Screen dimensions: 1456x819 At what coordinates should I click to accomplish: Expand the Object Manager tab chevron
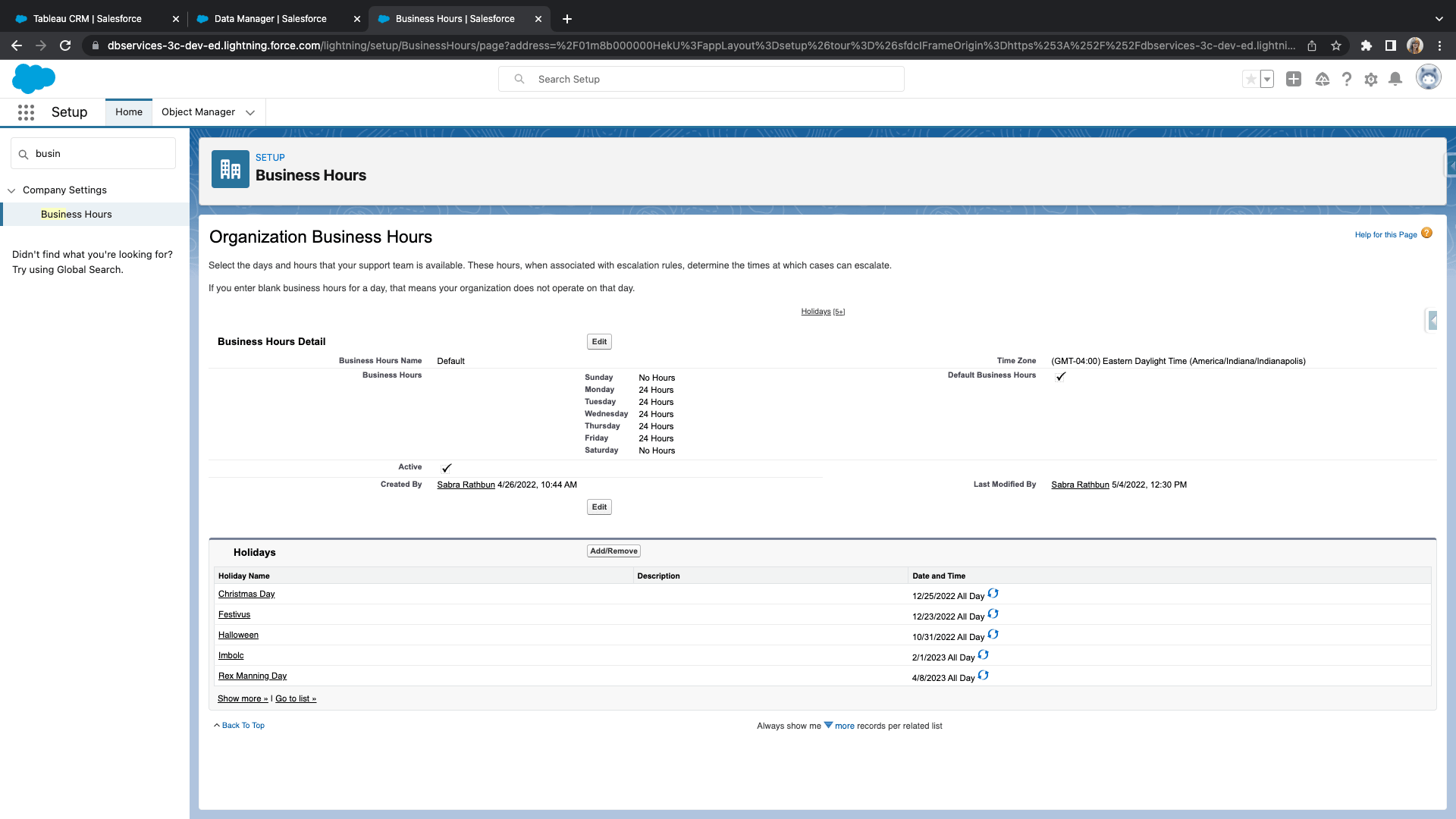[x=250, y=112]
